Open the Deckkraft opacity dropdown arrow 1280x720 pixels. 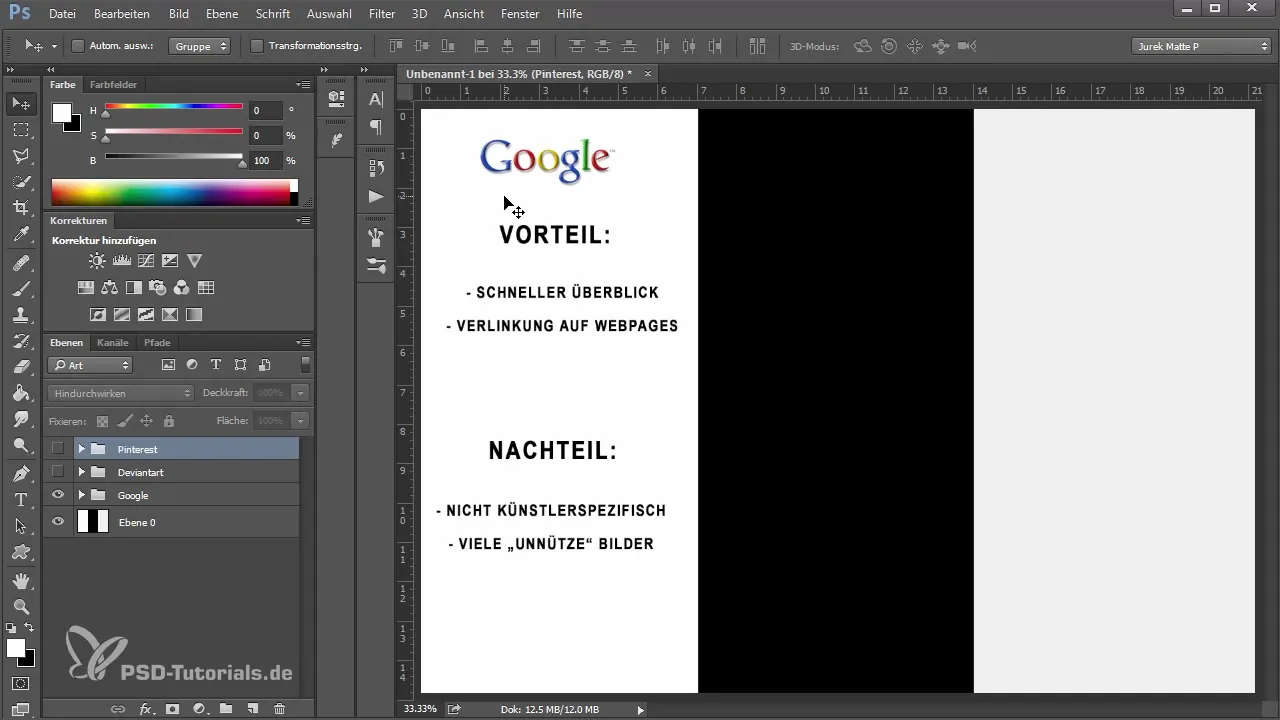(x=301, y=393)
